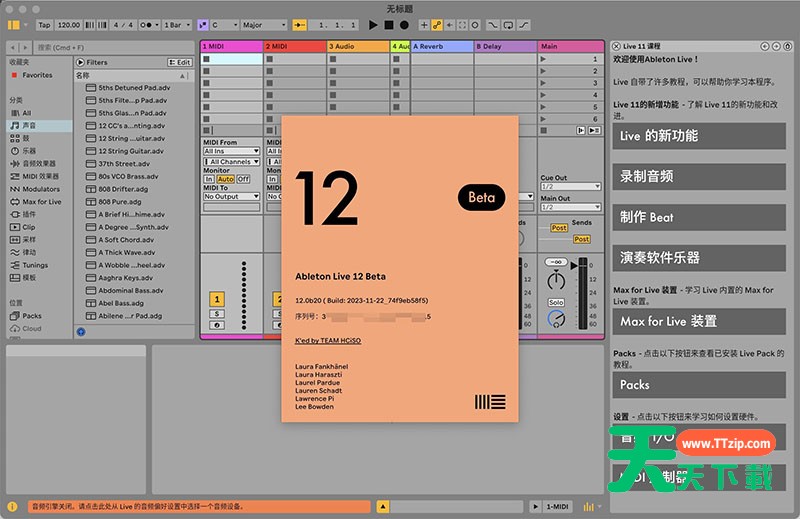Select the B Delay return track header
Viewport: 800px width, 519px height.
506,46
